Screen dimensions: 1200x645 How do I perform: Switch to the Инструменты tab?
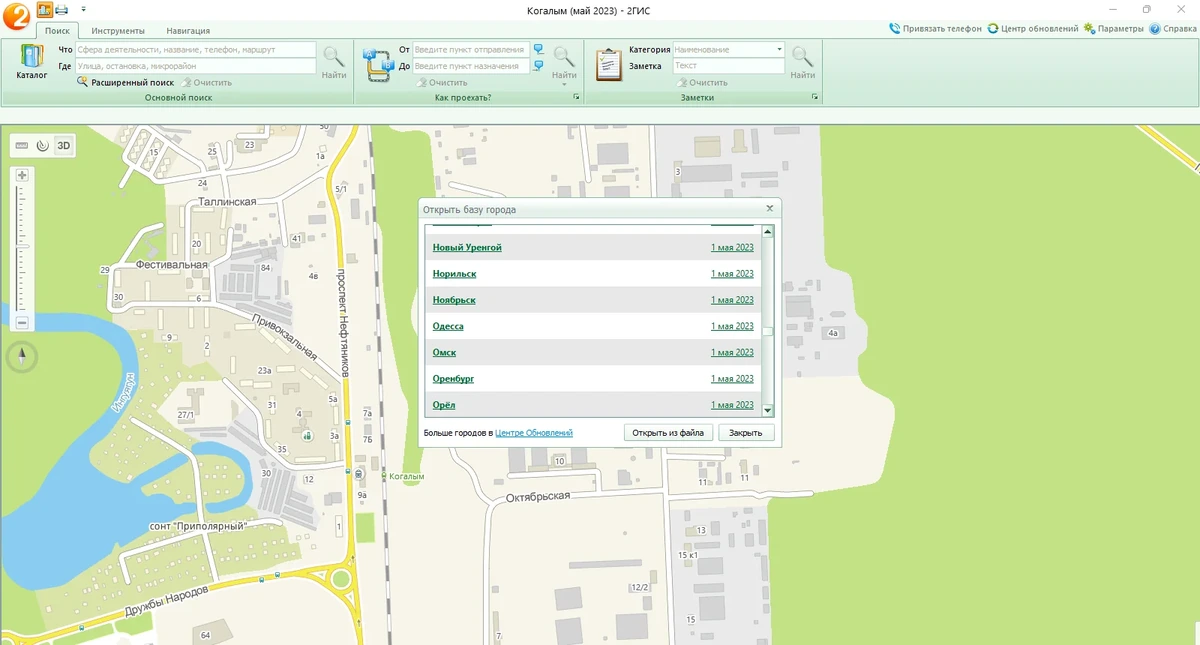point(118,31)
